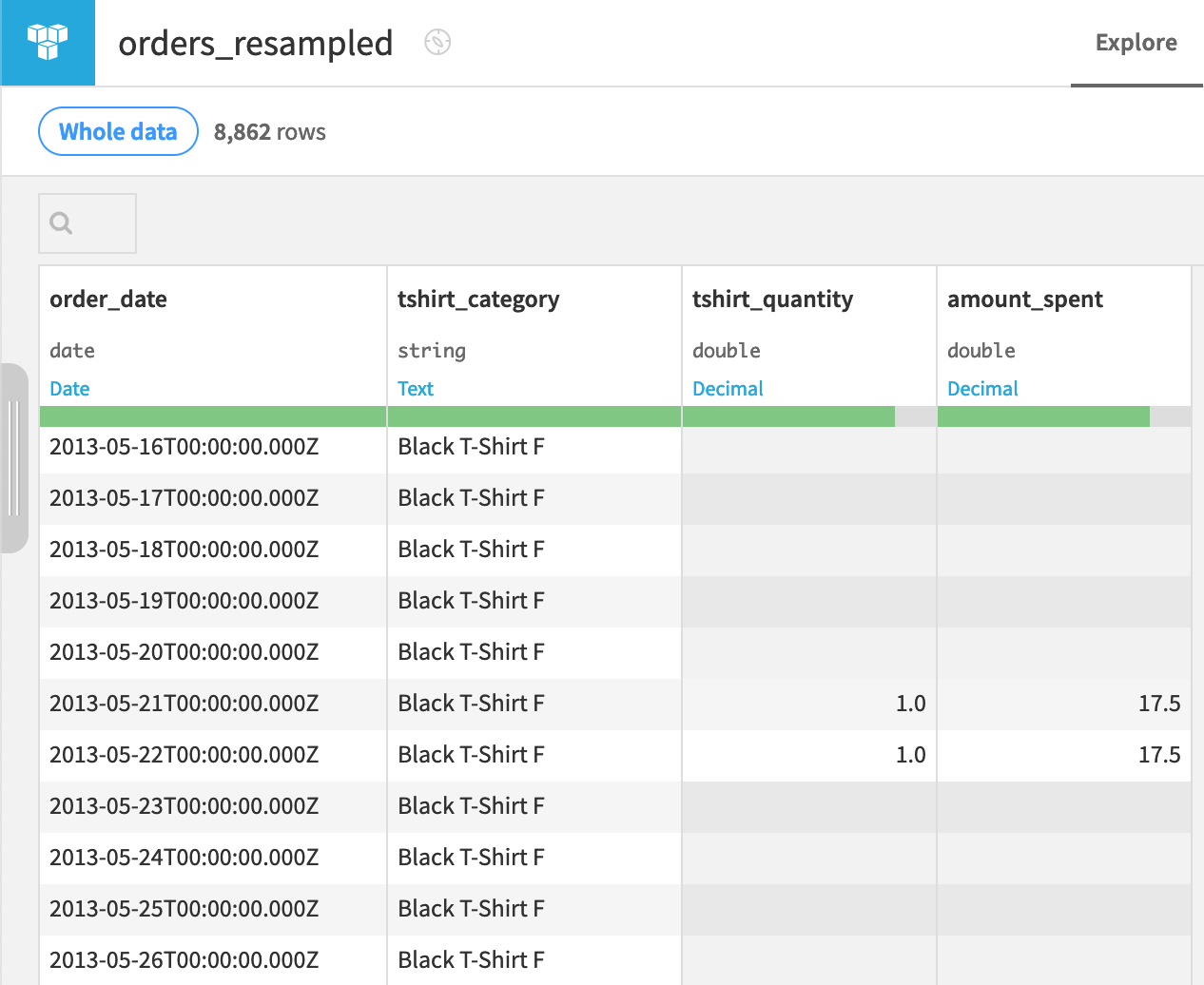Open the tshirt_category column header menu
Image resolution: width=1204 pixels, height=985 pixels.
[x=477, y=299]
